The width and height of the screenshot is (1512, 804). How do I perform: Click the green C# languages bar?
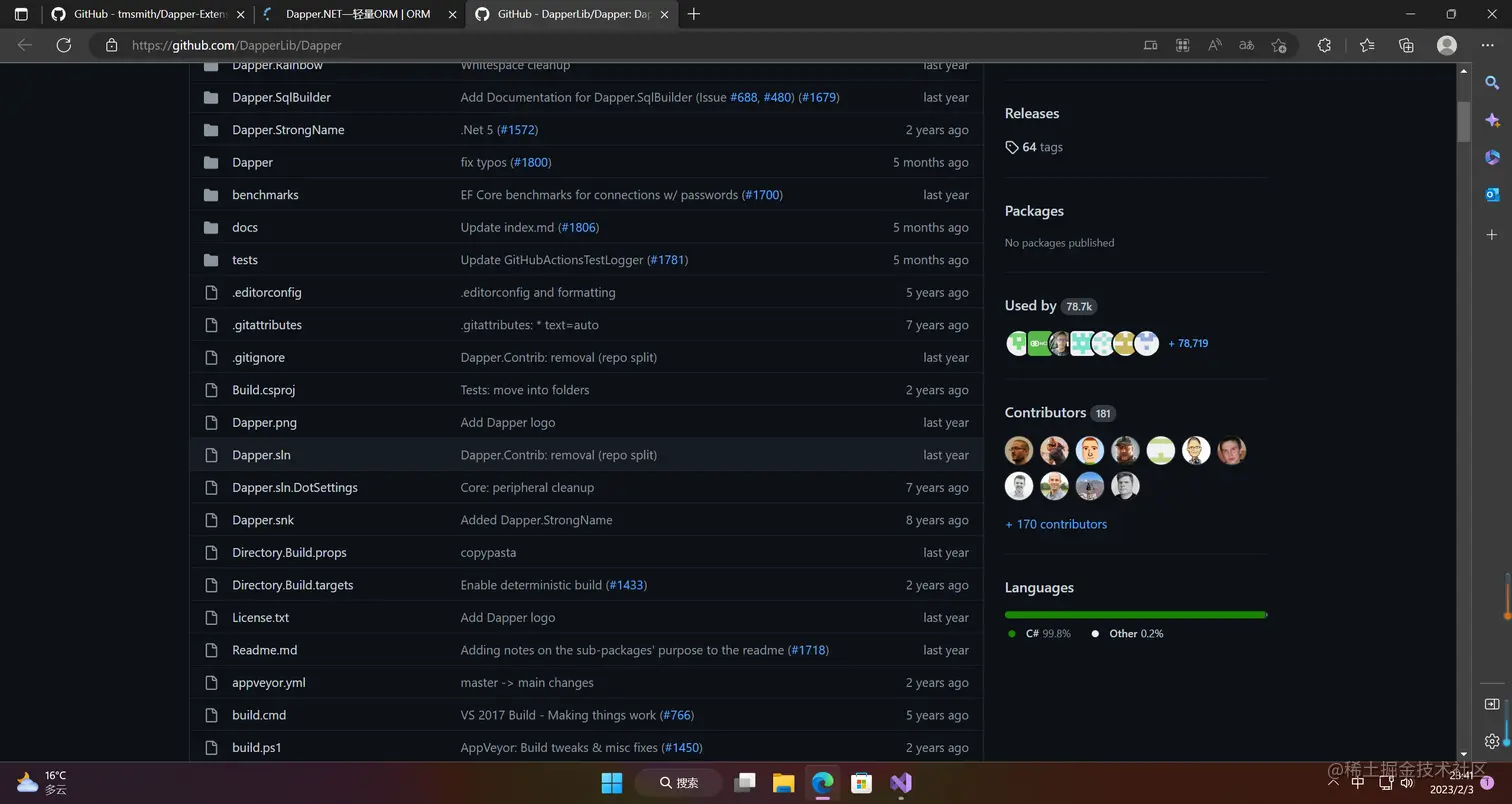pos(1135,614)
